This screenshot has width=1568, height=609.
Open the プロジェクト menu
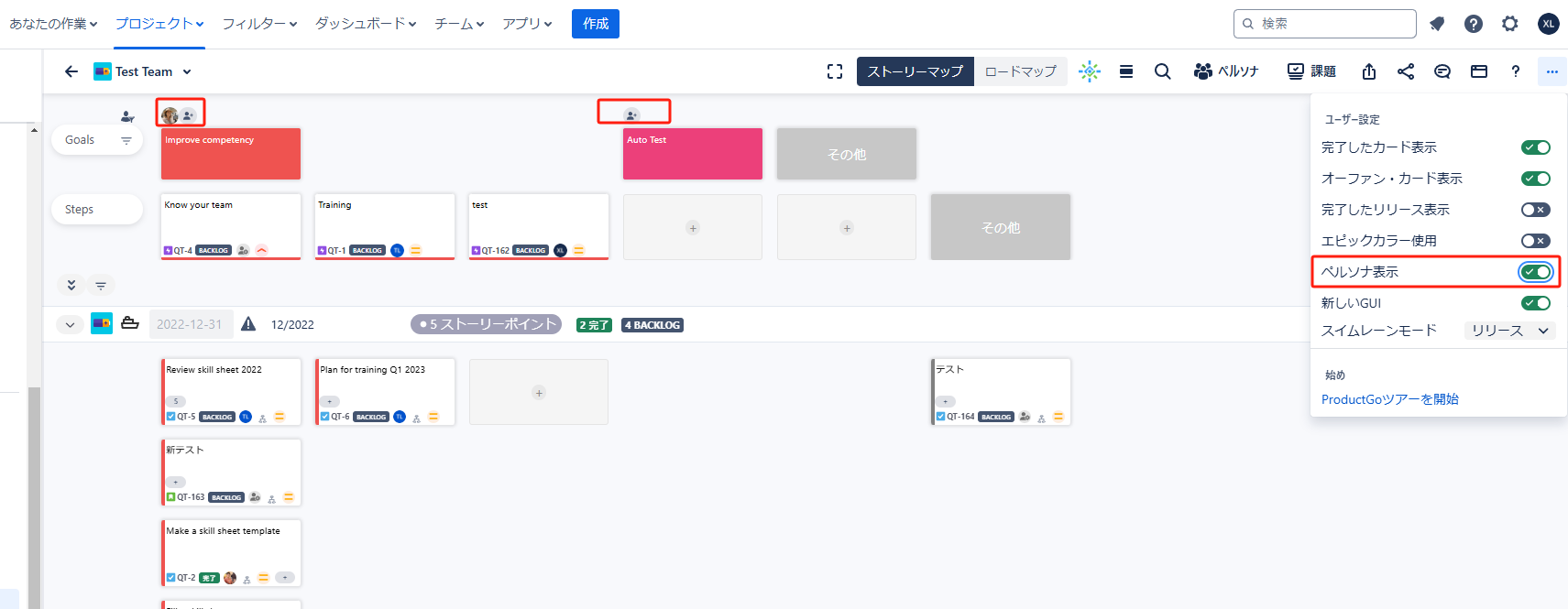(159, 24)
